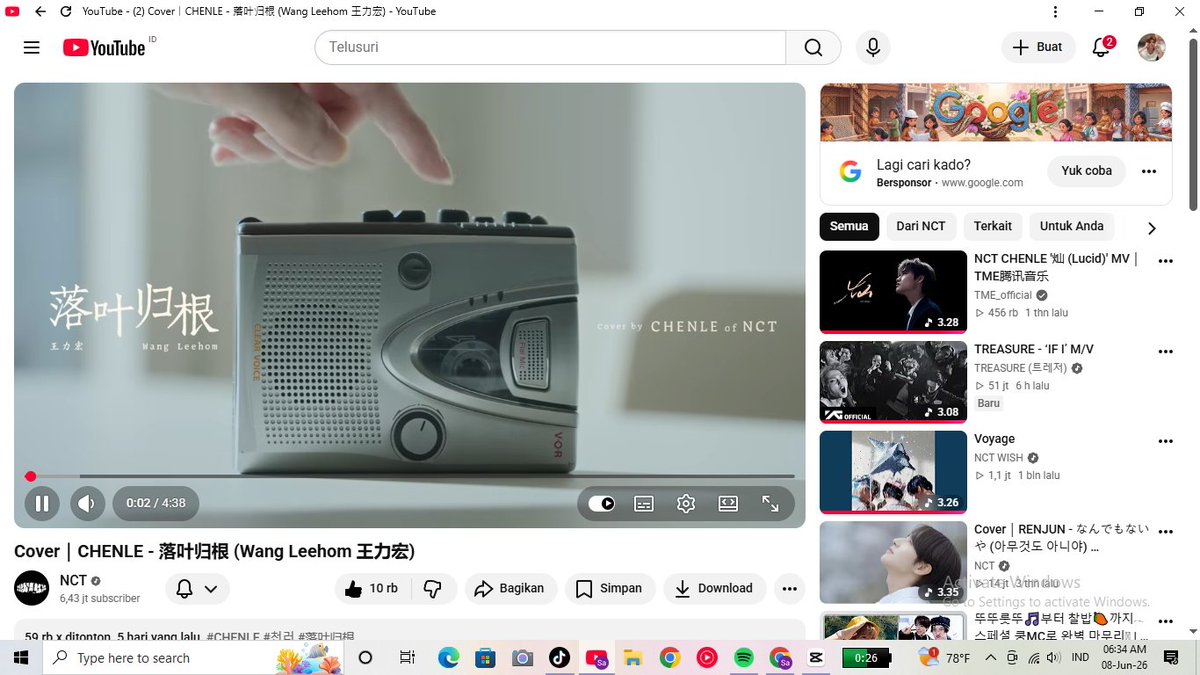Select the Dari NCT filter chip
The image size is (1200, 675).
tap(920, 226)
